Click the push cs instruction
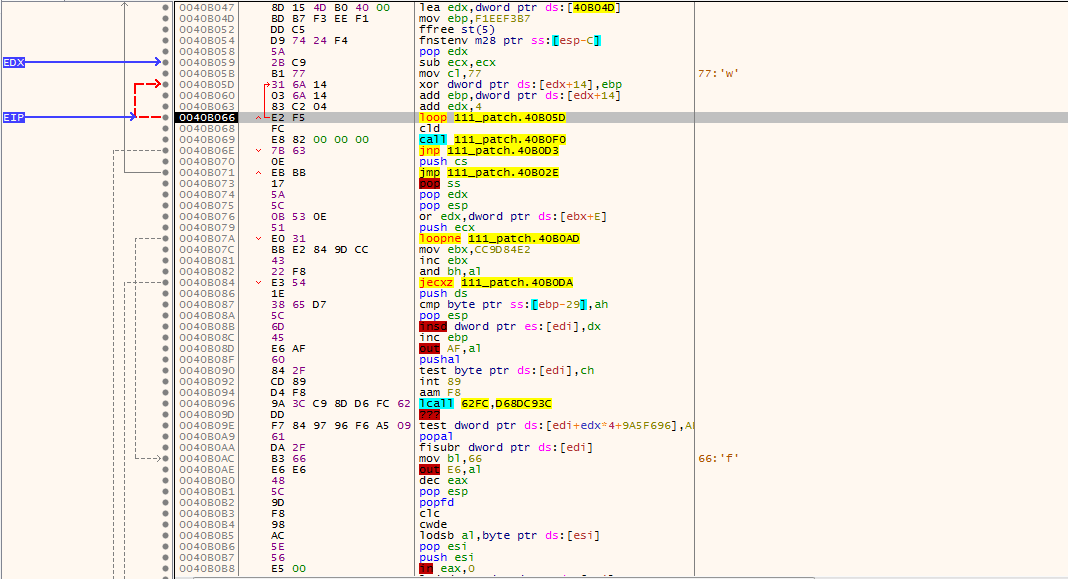The height and width of the screenshot is (579, 1068). (443, 161)
